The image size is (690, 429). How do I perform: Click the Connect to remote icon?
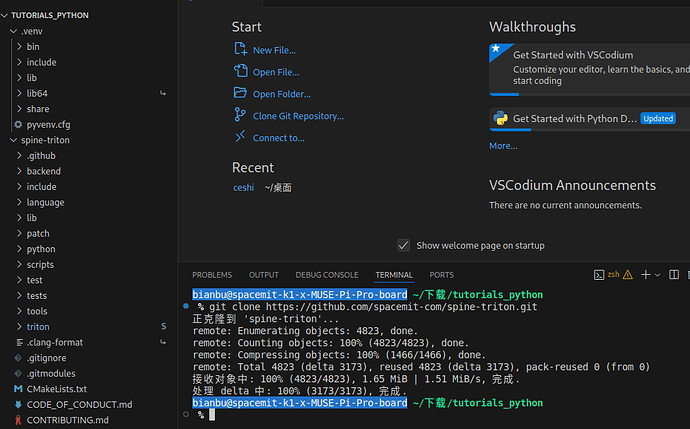coord(240,138)
